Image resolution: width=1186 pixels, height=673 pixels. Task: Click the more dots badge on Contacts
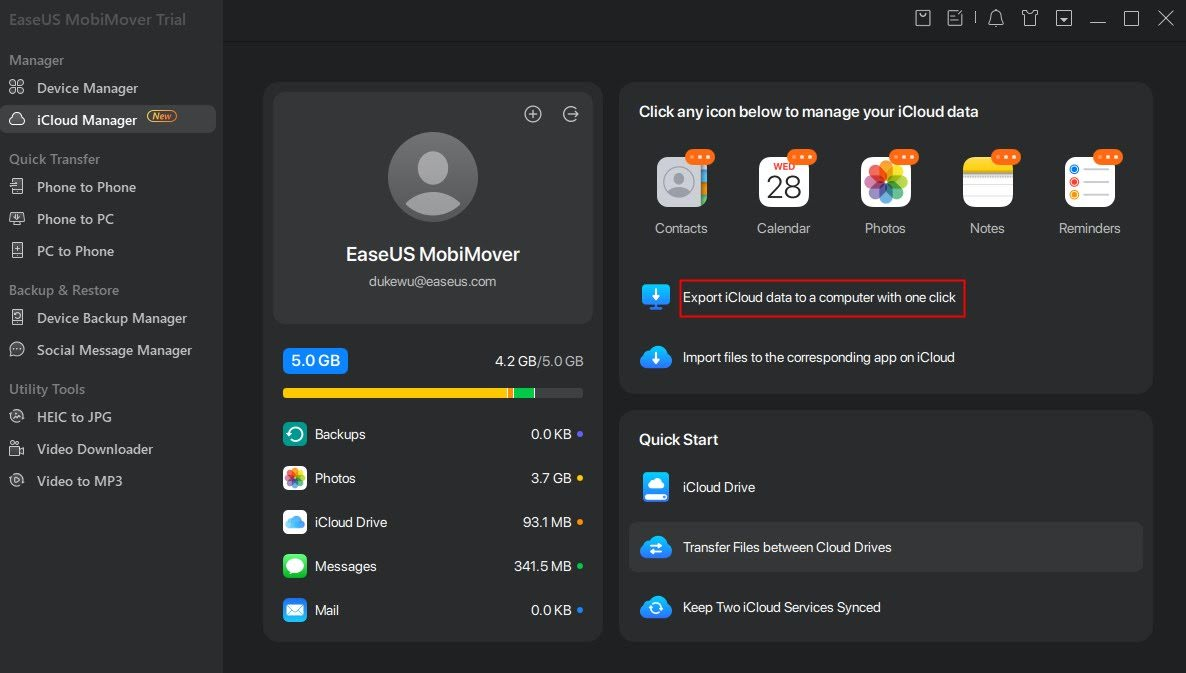700,157
